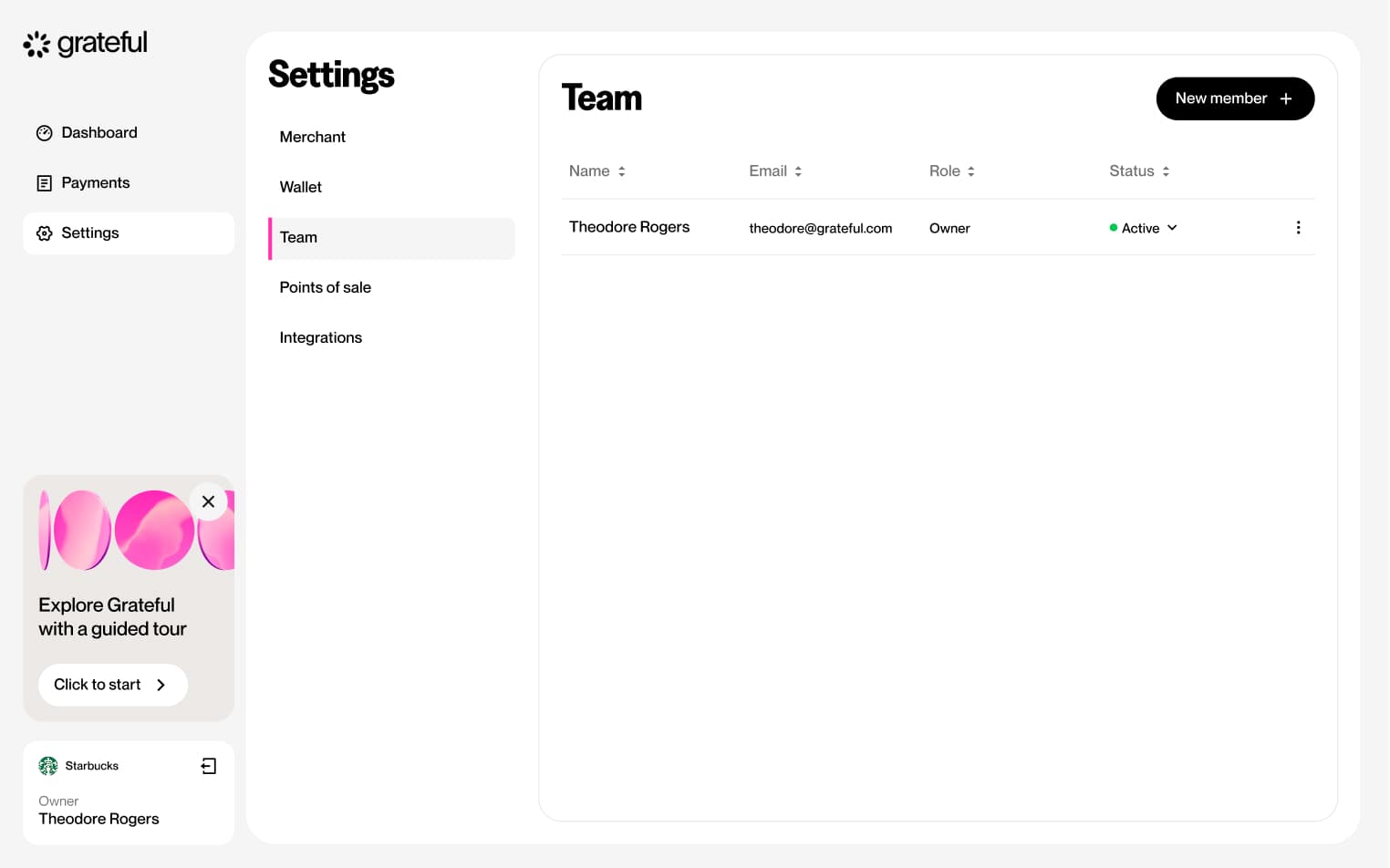
Task: Open the Merchant settings section
Action: pyautogui.click(x=312, y=137)
